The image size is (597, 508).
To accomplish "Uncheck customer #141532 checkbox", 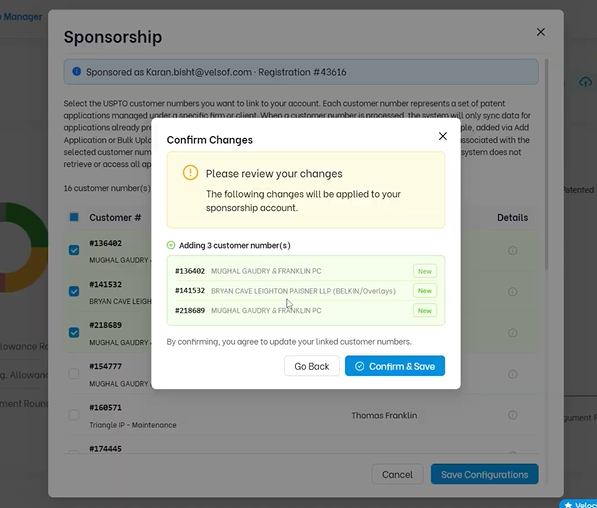I will 74,291.
